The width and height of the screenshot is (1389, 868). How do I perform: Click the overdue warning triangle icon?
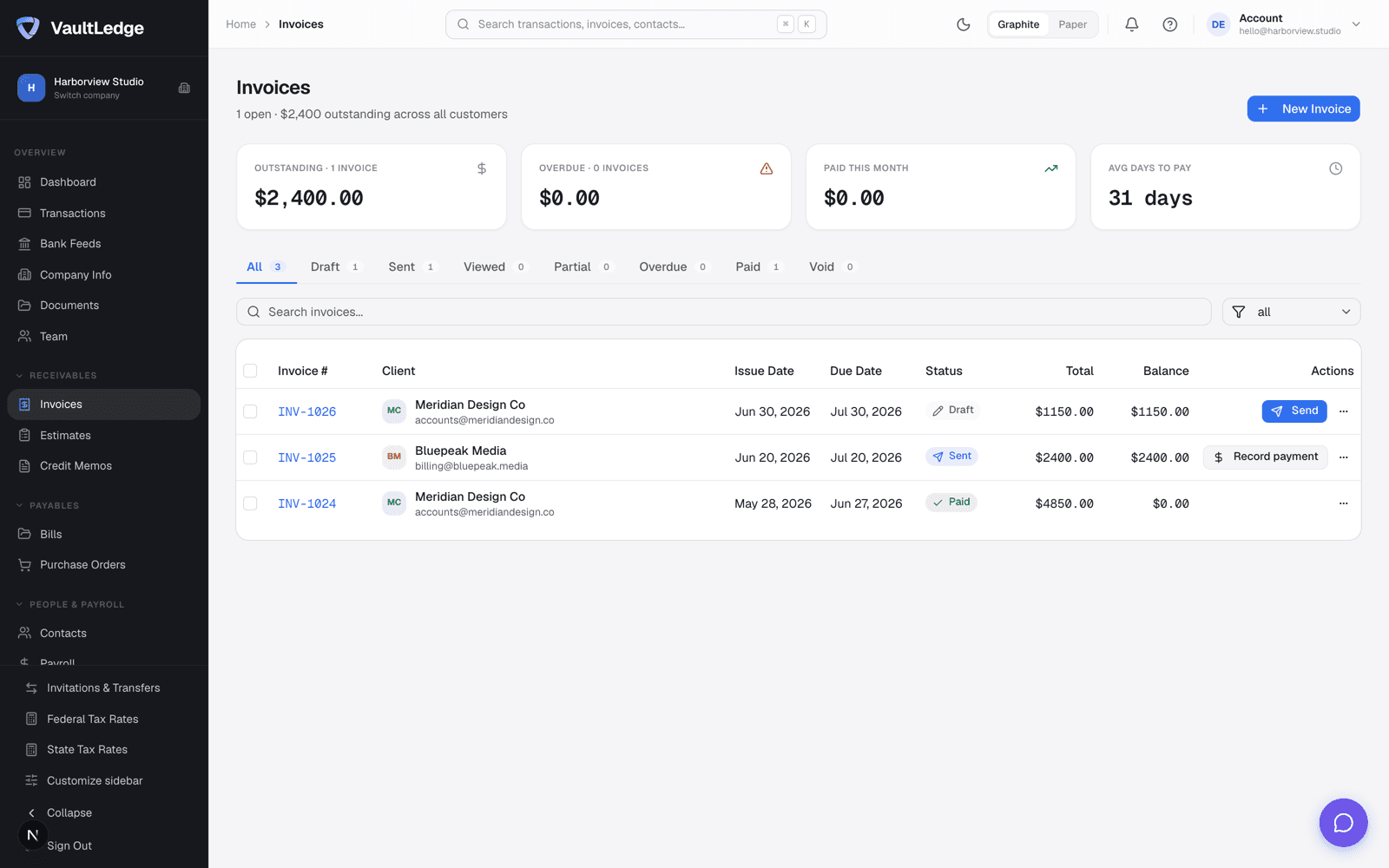(x=767, y=168)
